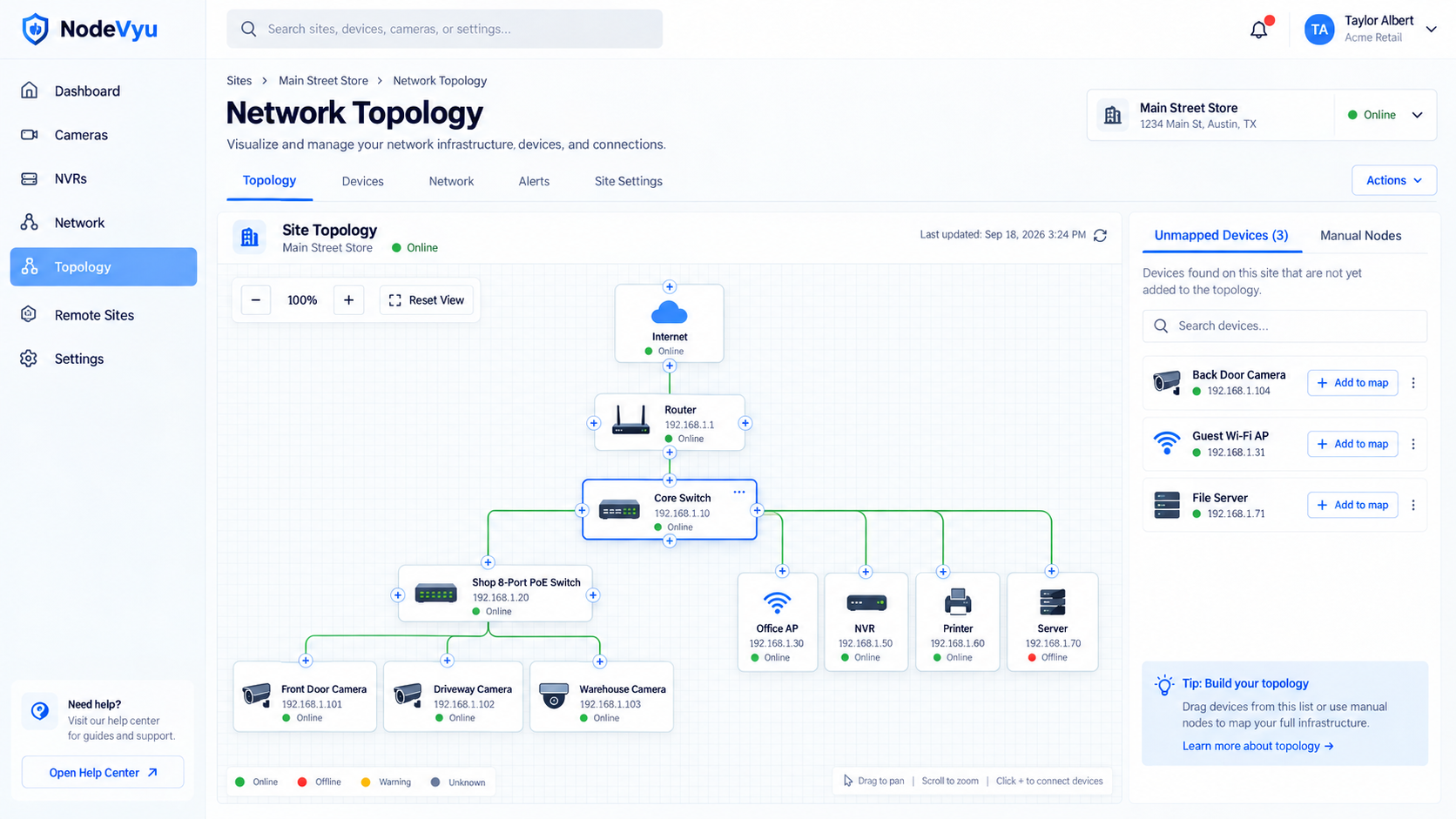Zoom in with the plus button
Viewport: 1456px width, 819px height.
pyautogui.click(x=348, y=300)
